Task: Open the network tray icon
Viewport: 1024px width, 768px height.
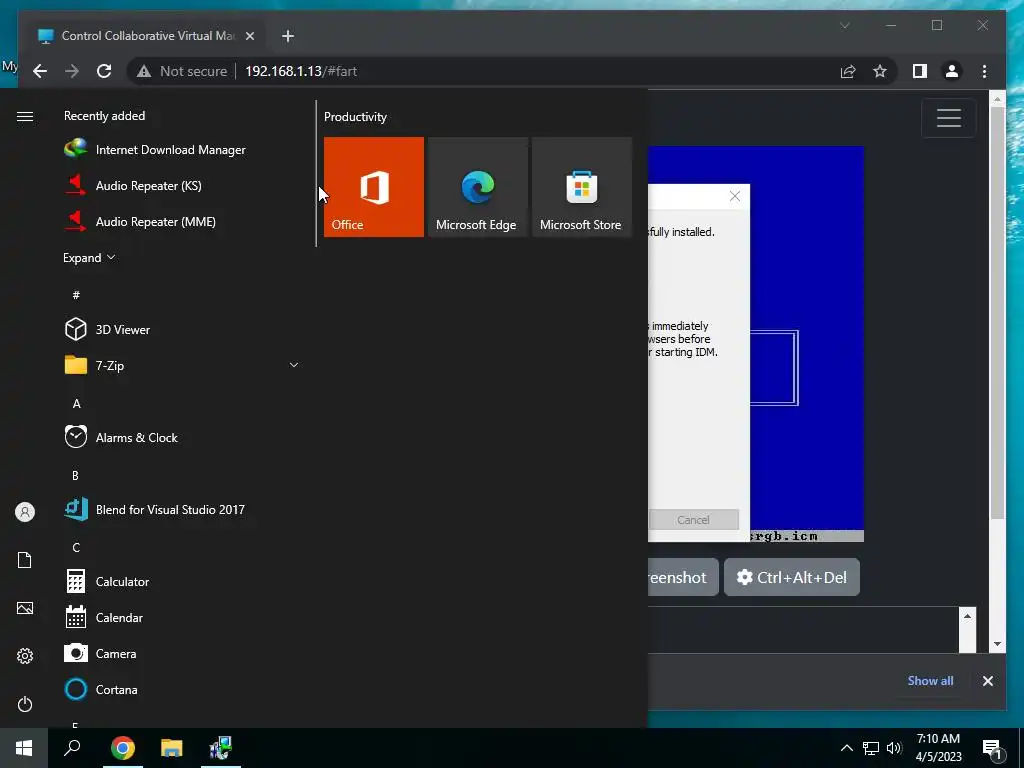Action: [x=871, y=748]
